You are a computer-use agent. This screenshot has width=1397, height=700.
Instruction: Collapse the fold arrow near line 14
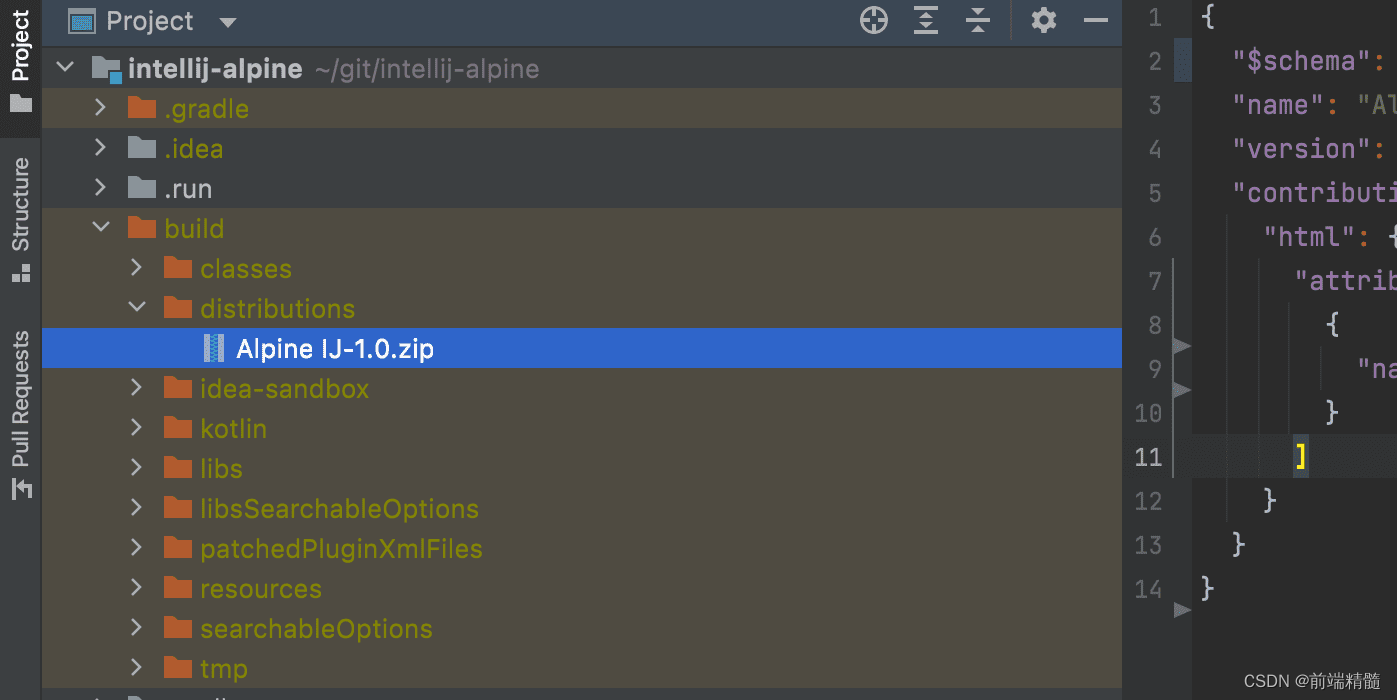click(x=1181, y=610)
